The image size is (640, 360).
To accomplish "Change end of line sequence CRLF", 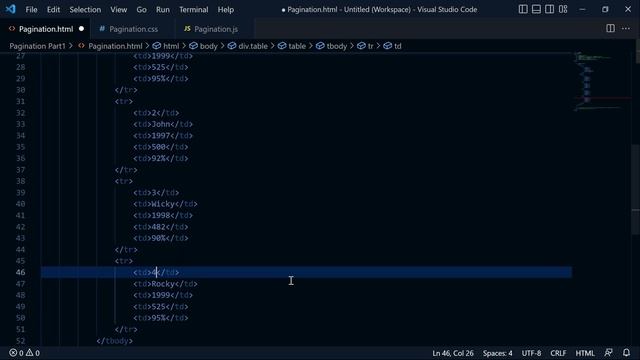I will click(558, 353).
